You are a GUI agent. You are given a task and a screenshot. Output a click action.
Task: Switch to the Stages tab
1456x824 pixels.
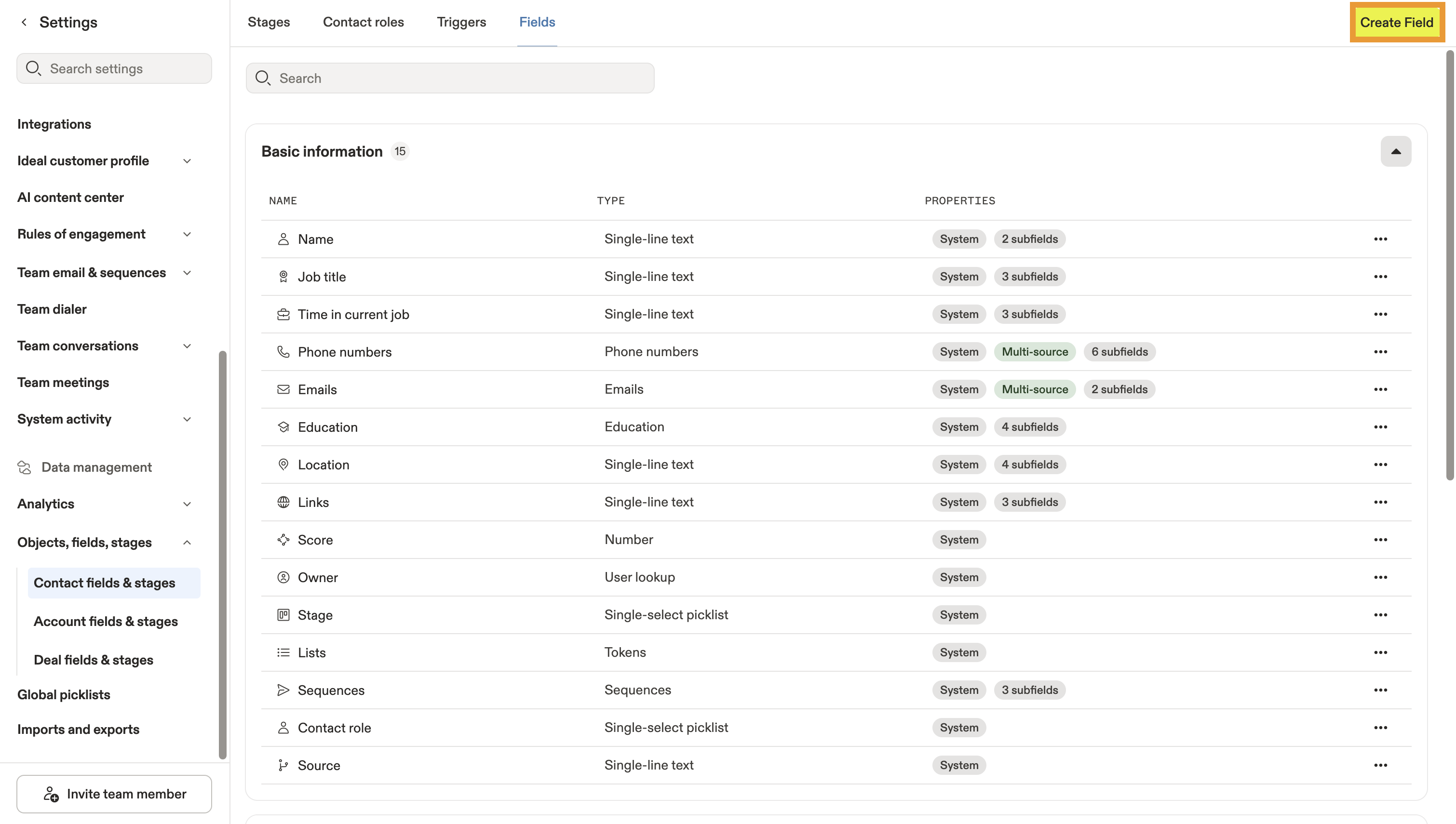tap(269, 22)
